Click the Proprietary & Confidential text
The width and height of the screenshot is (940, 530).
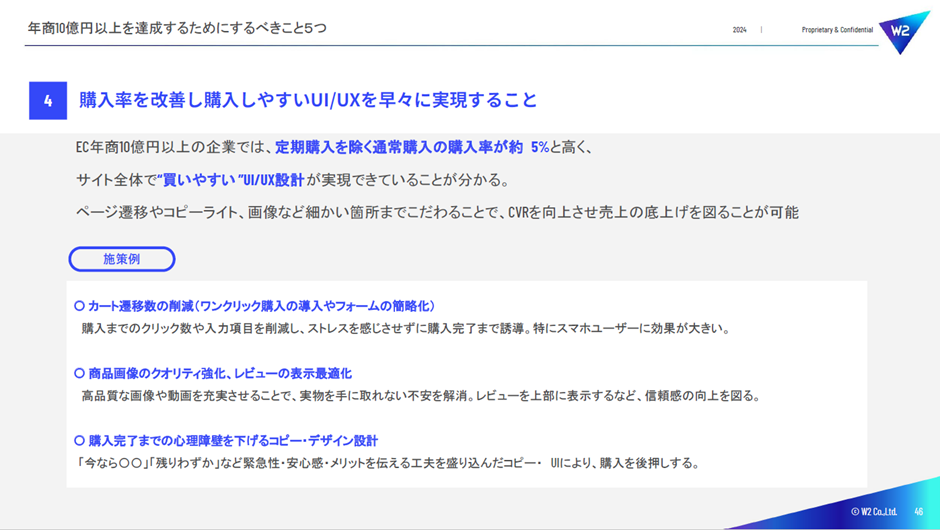(837, 29)
